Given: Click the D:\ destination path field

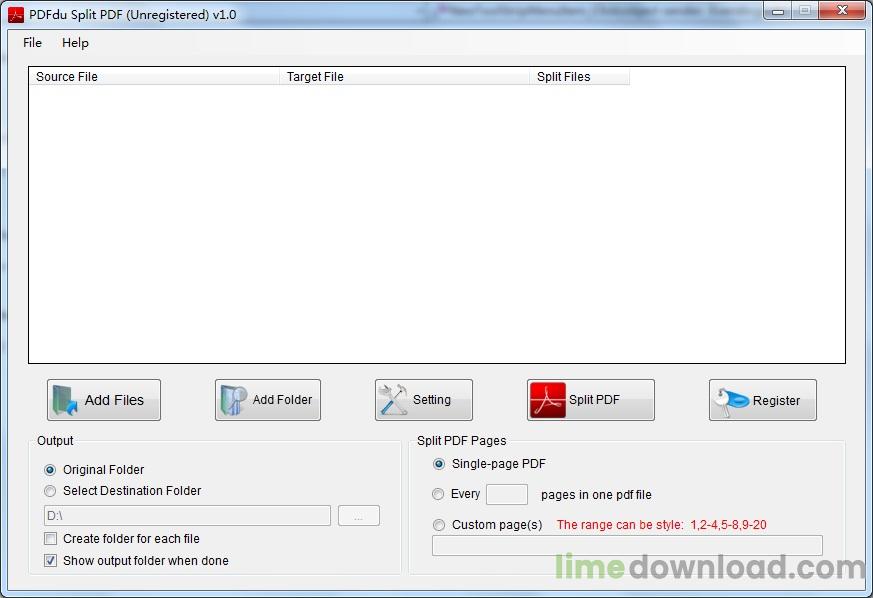Looking at the screenshot, I should 187,516.
